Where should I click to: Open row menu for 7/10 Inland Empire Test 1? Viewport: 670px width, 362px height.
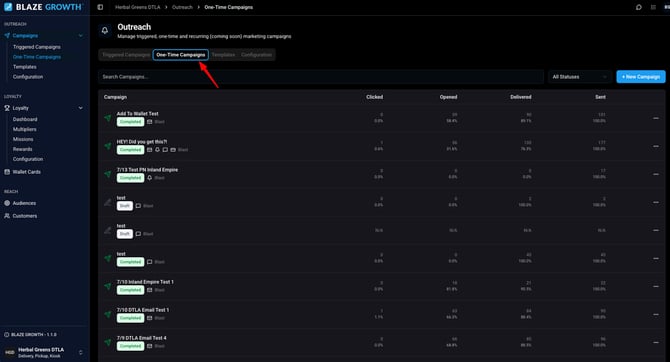click(656, 286)
